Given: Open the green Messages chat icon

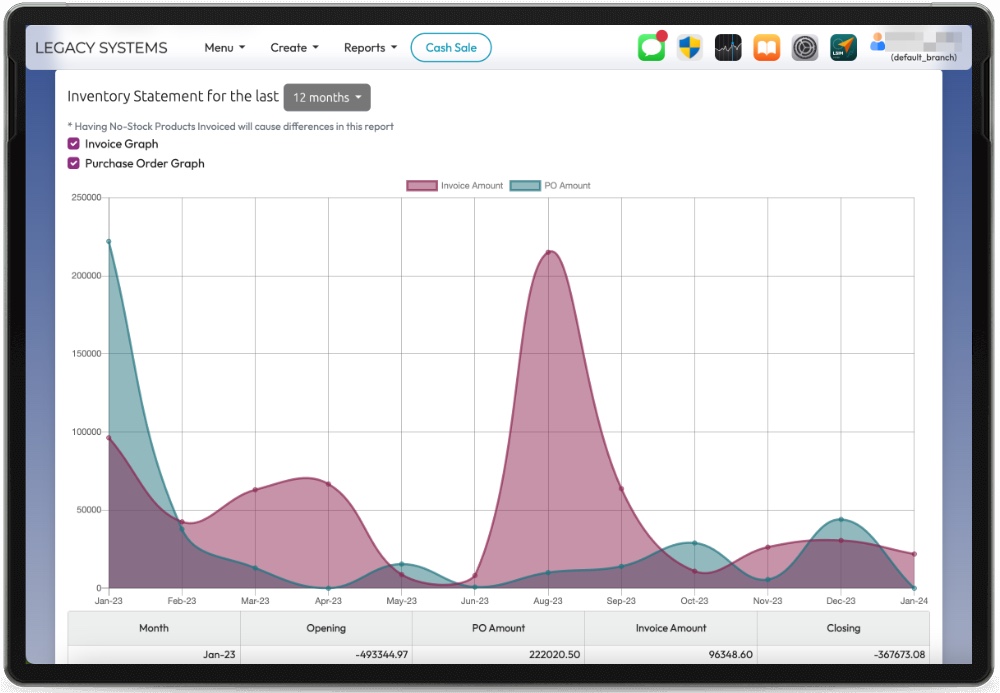Looking at the screenshot, I should (x=651, y=48).
